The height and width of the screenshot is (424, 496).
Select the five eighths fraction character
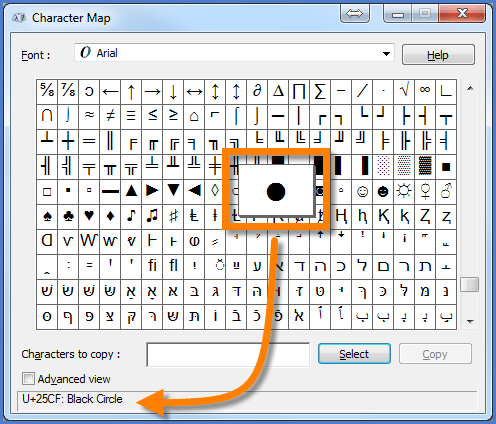click(47, 91)
